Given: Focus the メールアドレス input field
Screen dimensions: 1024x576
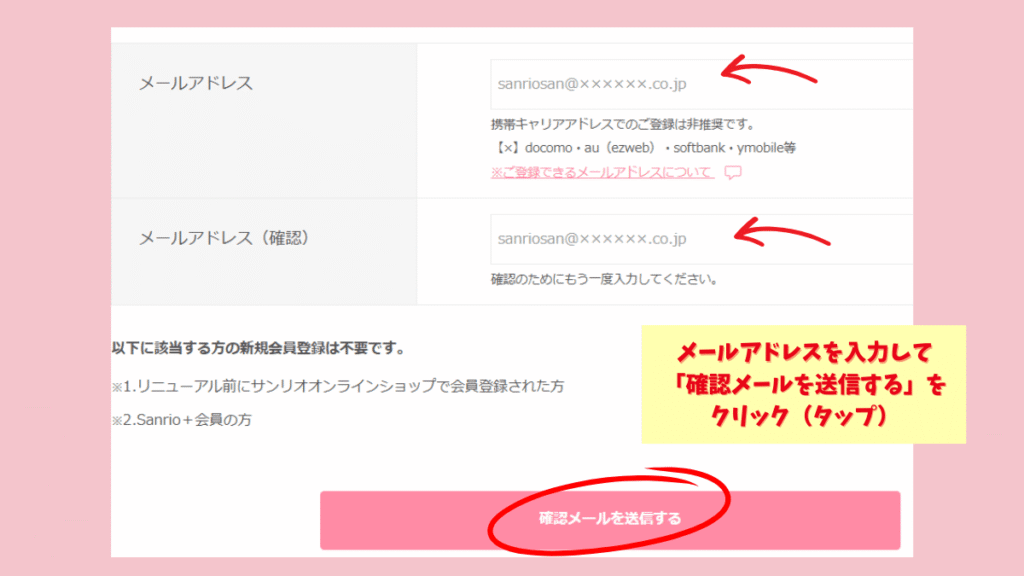Looking at the screenshot, I should (x=701, y=84).
